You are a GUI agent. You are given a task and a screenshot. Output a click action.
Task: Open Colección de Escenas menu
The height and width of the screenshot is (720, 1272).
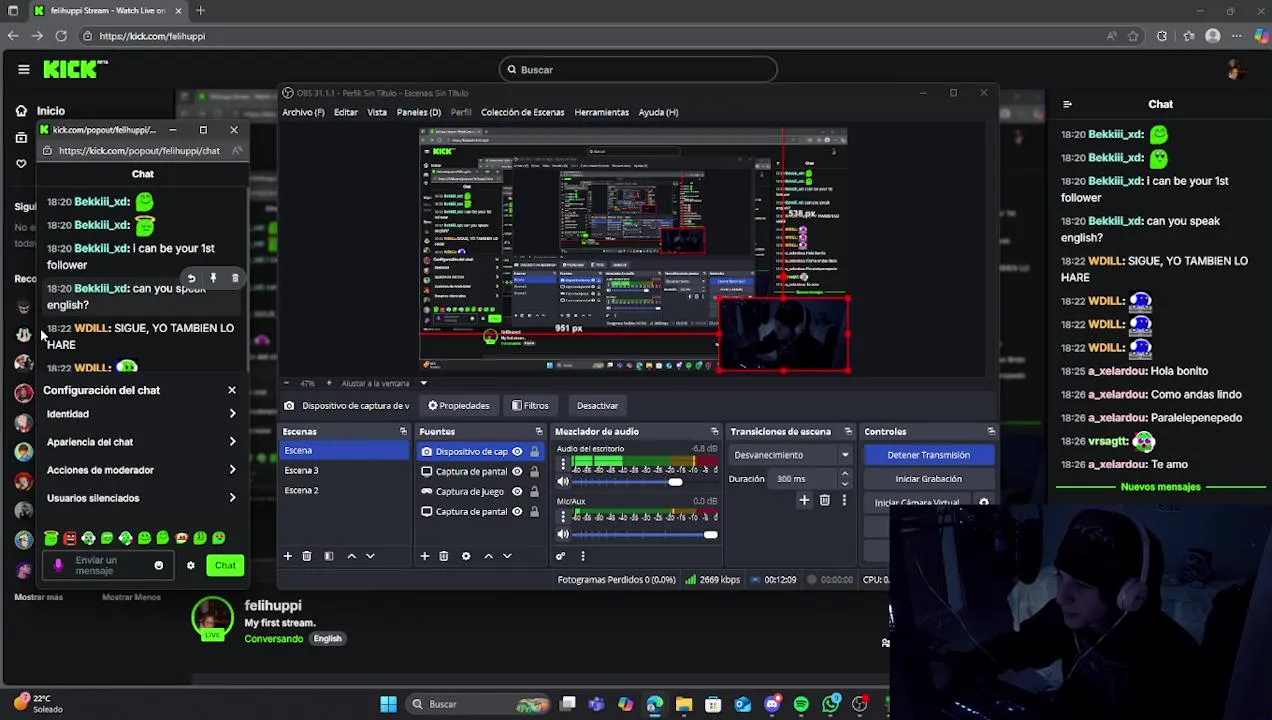point(523,112)
